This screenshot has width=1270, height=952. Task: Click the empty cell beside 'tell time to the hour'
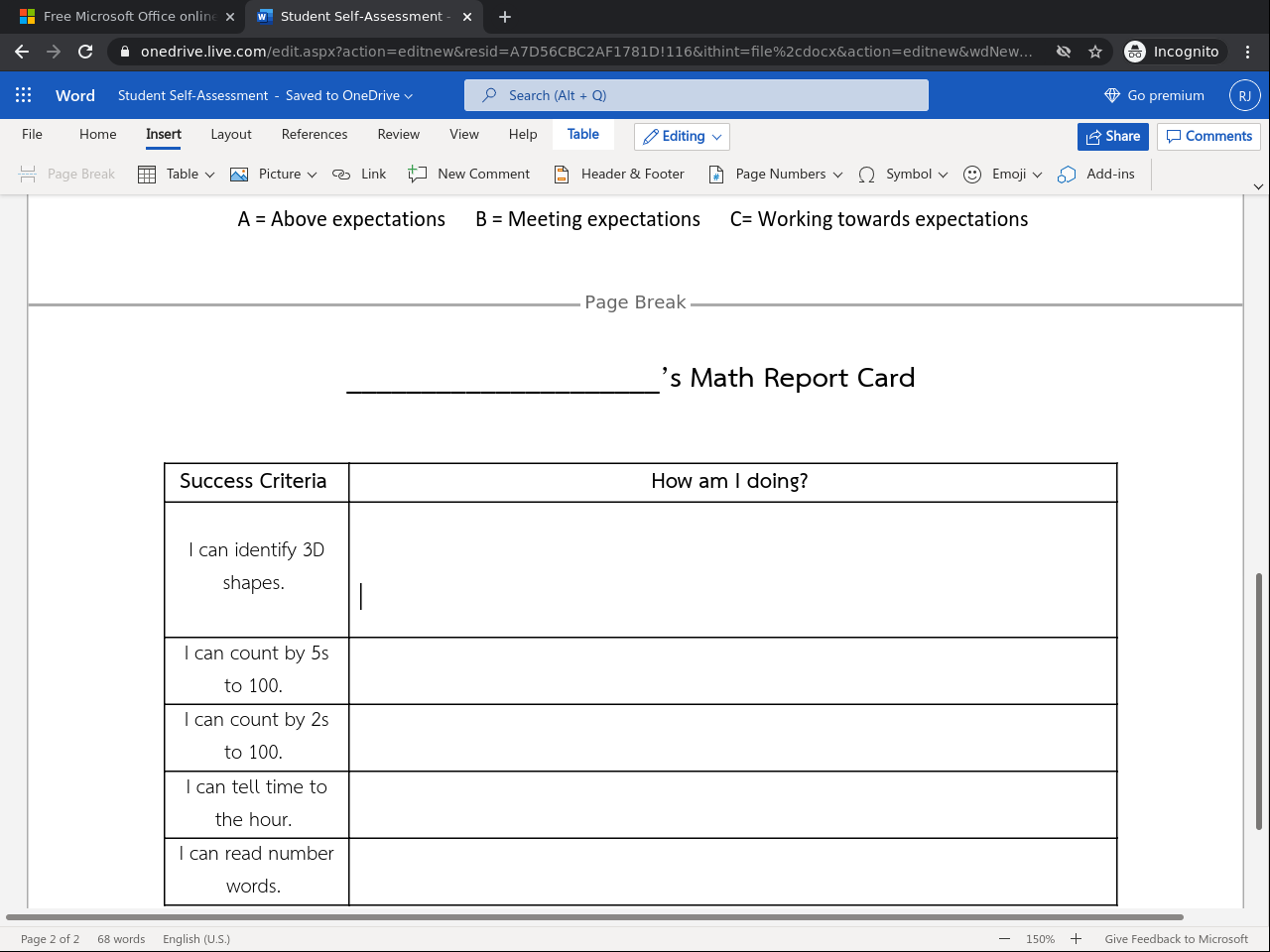click(x=733, y=805)
